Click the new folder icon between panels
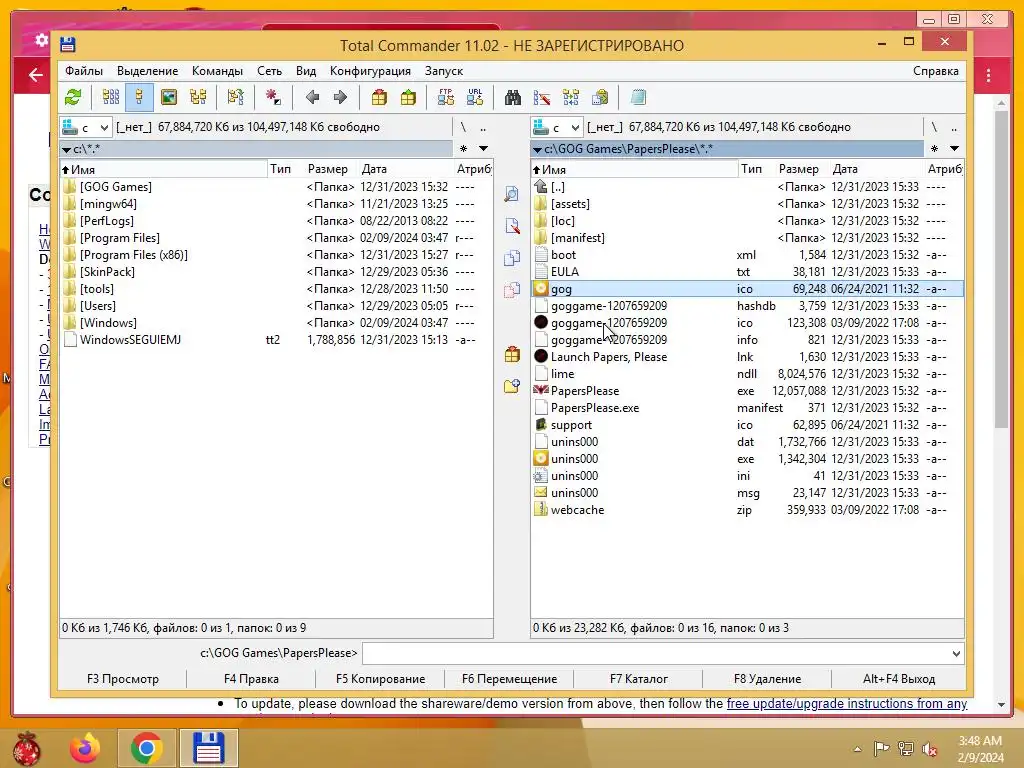This screenshot has width=1024, height=768. [x=512, y=387]
